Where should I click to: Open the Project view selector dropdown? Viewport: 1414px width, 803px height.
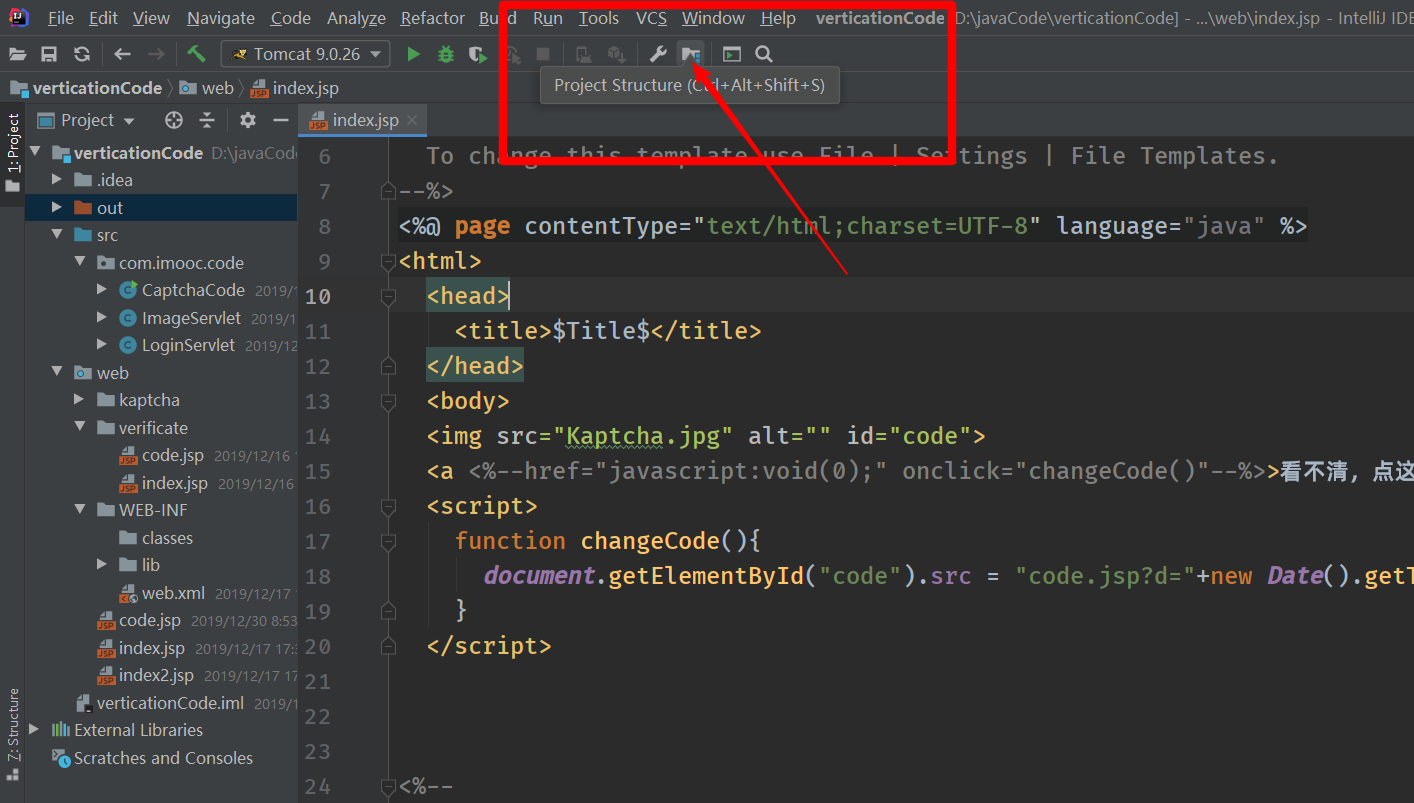coord(87,120)
